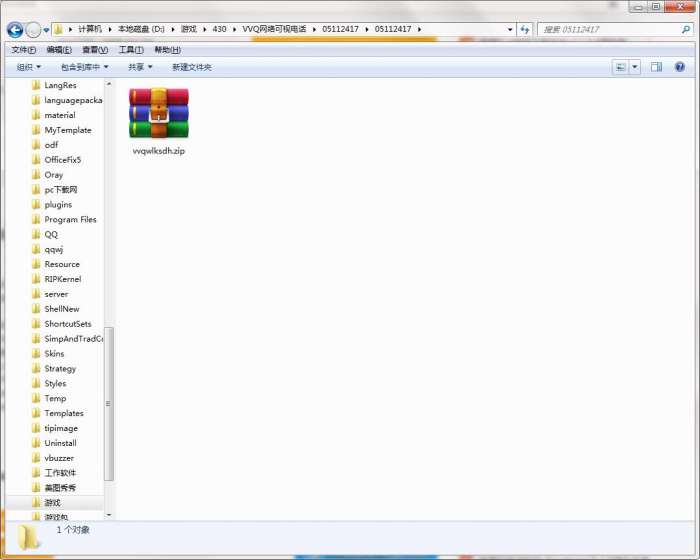The width and height of the screenshot is (700, 560).
Task: Select the Temp folder in tree
Action: pos(49,398)
